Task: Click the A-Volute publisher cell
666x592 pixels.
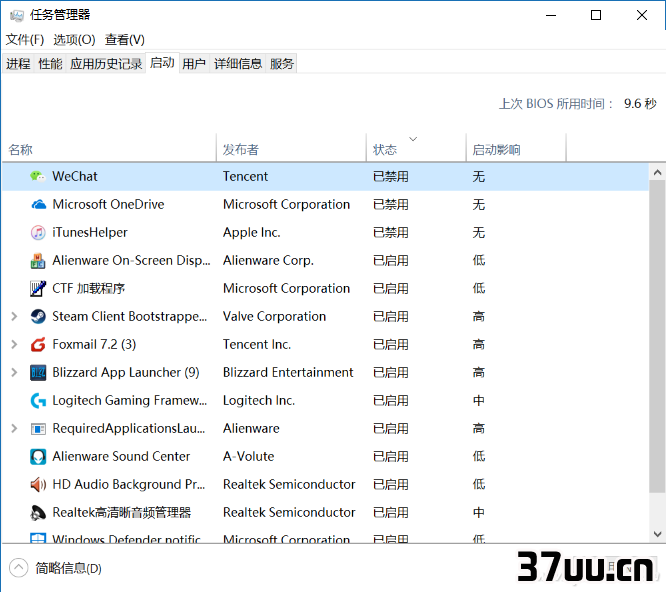Action: [248, 456]
